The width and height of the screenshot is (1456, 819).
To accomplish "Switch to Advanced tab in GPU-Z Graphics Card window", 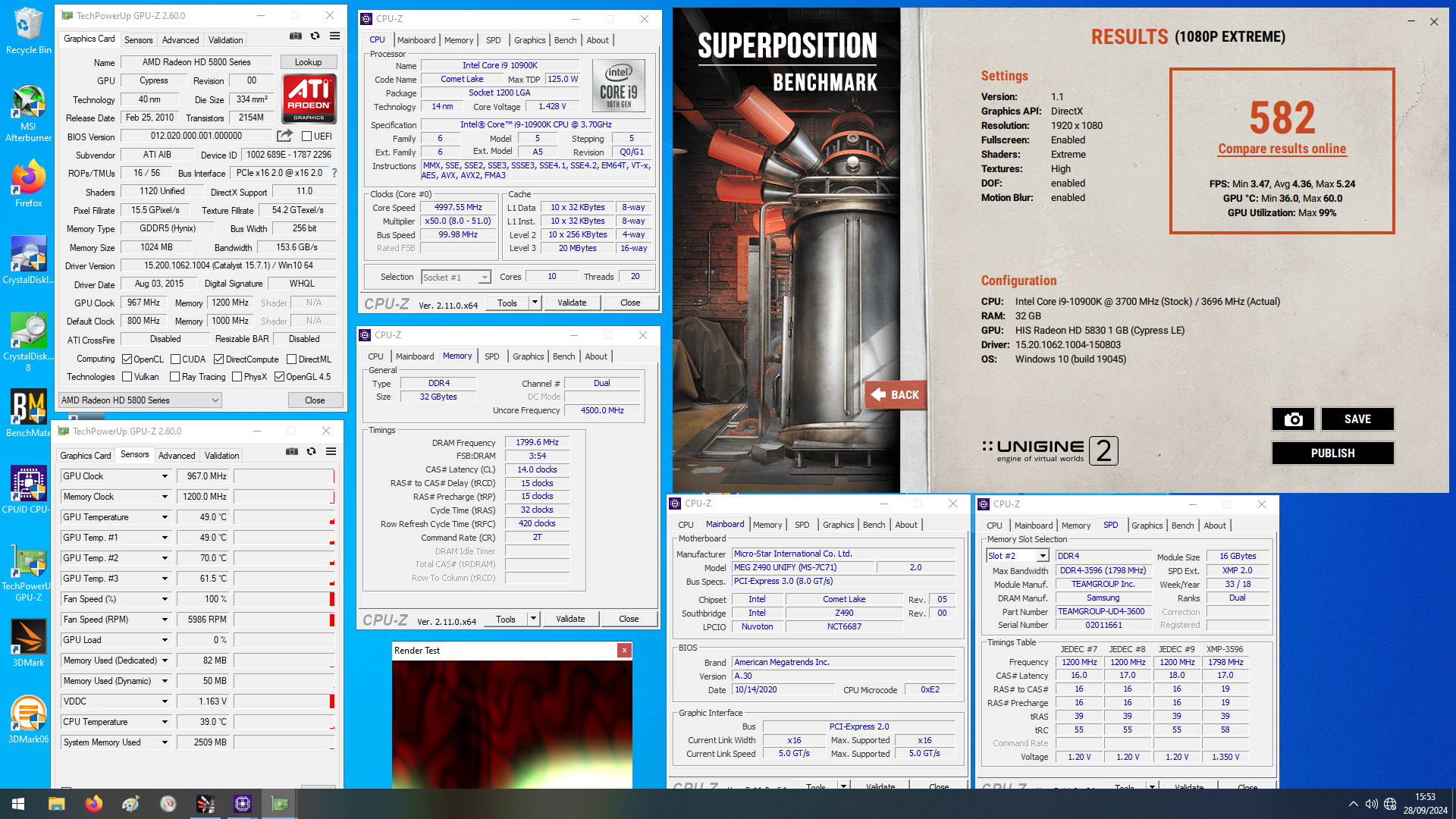I will 180,40.
